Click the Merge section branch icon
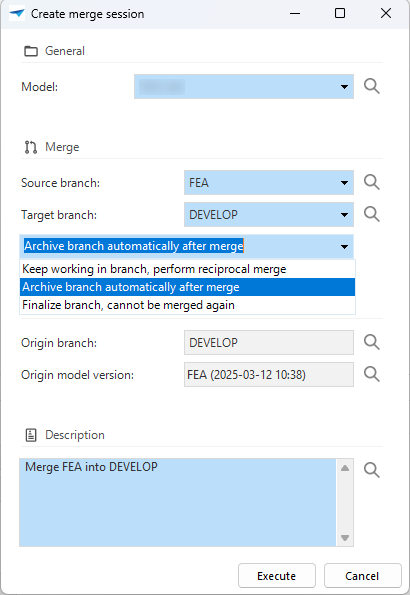The width and height of the screenshot is (410, 595). click(31, 147)
